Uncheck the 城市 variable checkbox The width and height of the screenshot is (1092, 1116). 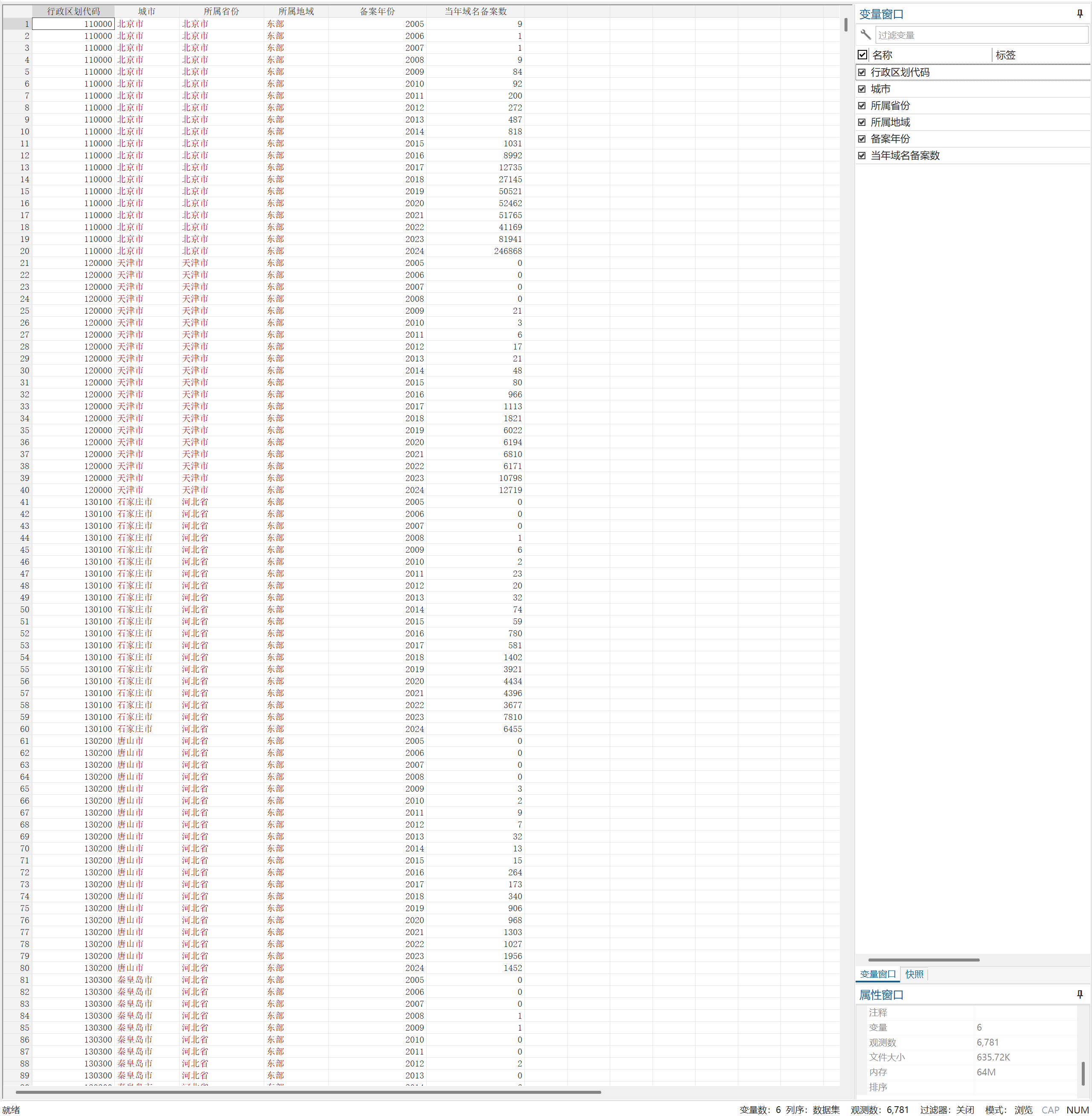point(862,89)
